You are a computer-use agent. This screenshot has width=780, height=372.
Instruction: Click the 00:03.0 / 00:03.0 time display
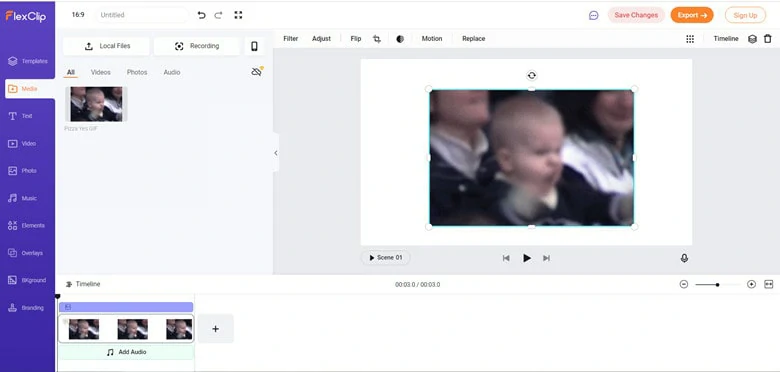(x=417, y=284)
